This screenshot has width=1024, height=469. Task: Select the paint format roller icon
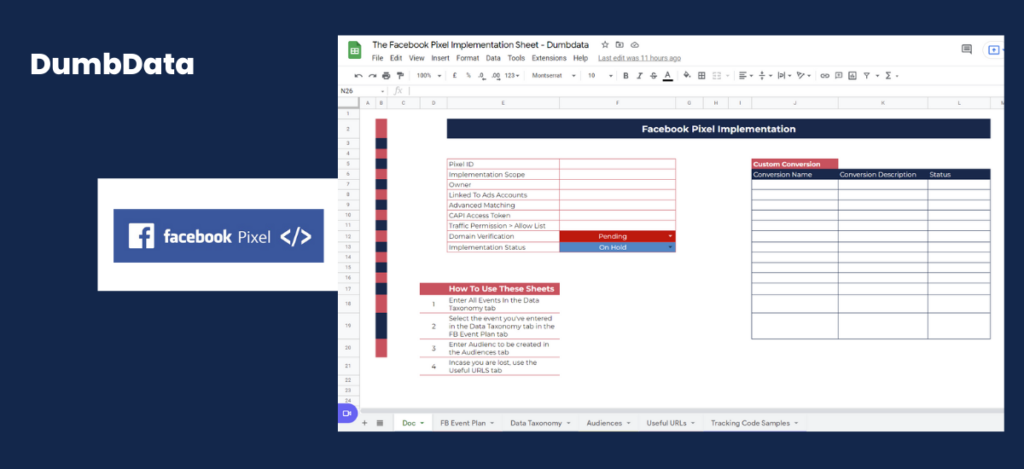(400, 76)
